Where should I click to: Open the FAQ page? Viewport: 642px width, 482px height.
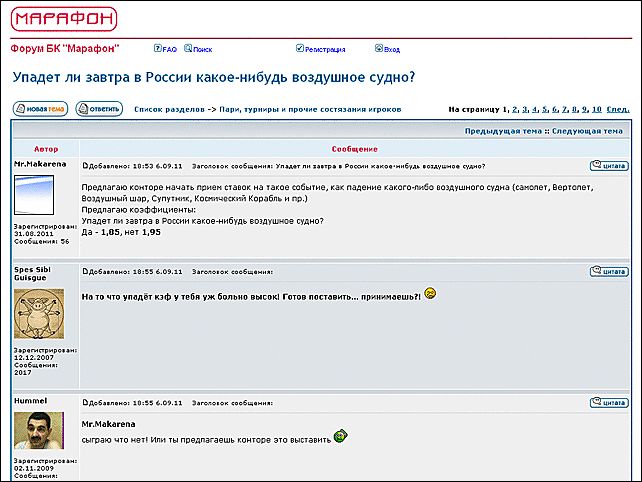tap(169, 49)
